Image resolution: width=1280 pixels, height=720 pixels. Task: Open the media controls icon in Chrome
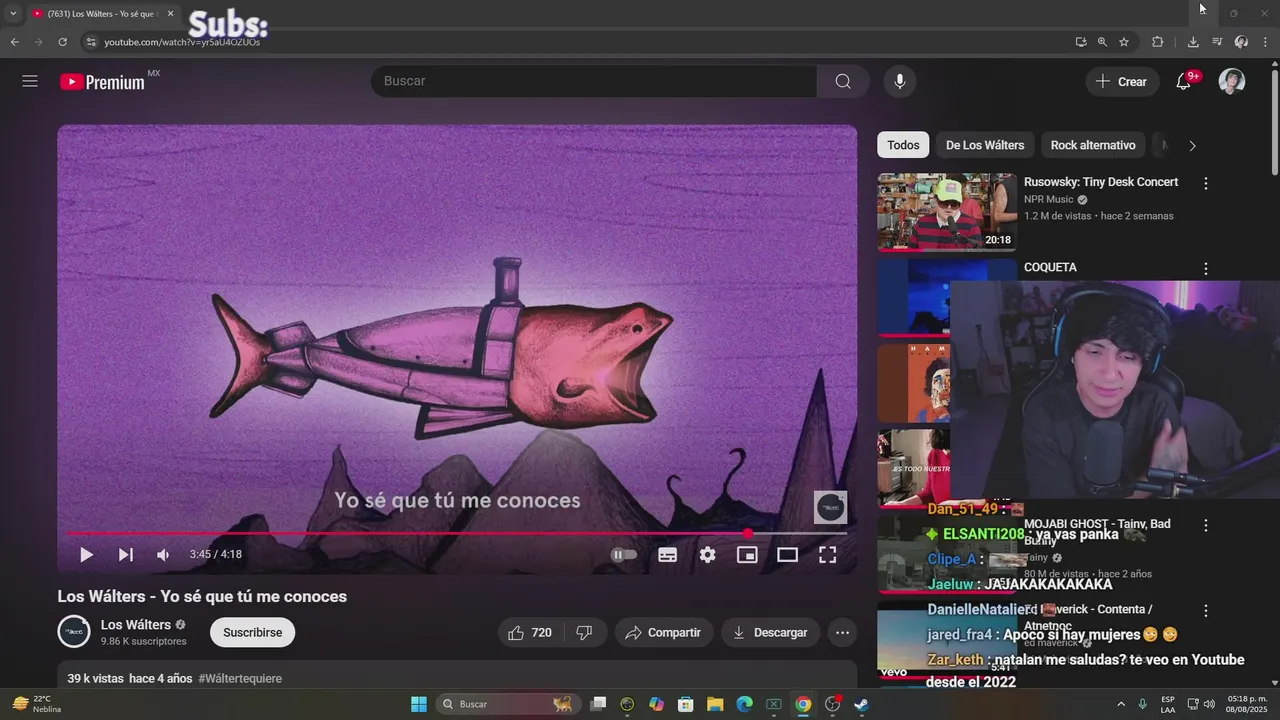point(1217,42)
